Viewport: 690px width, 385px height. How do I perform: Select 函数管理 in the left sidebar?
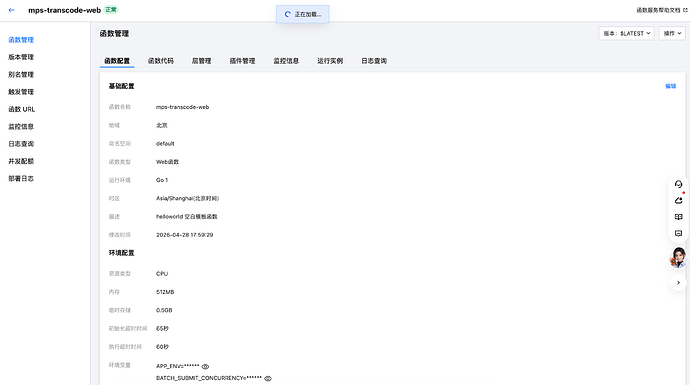click(x=21, y=40)
